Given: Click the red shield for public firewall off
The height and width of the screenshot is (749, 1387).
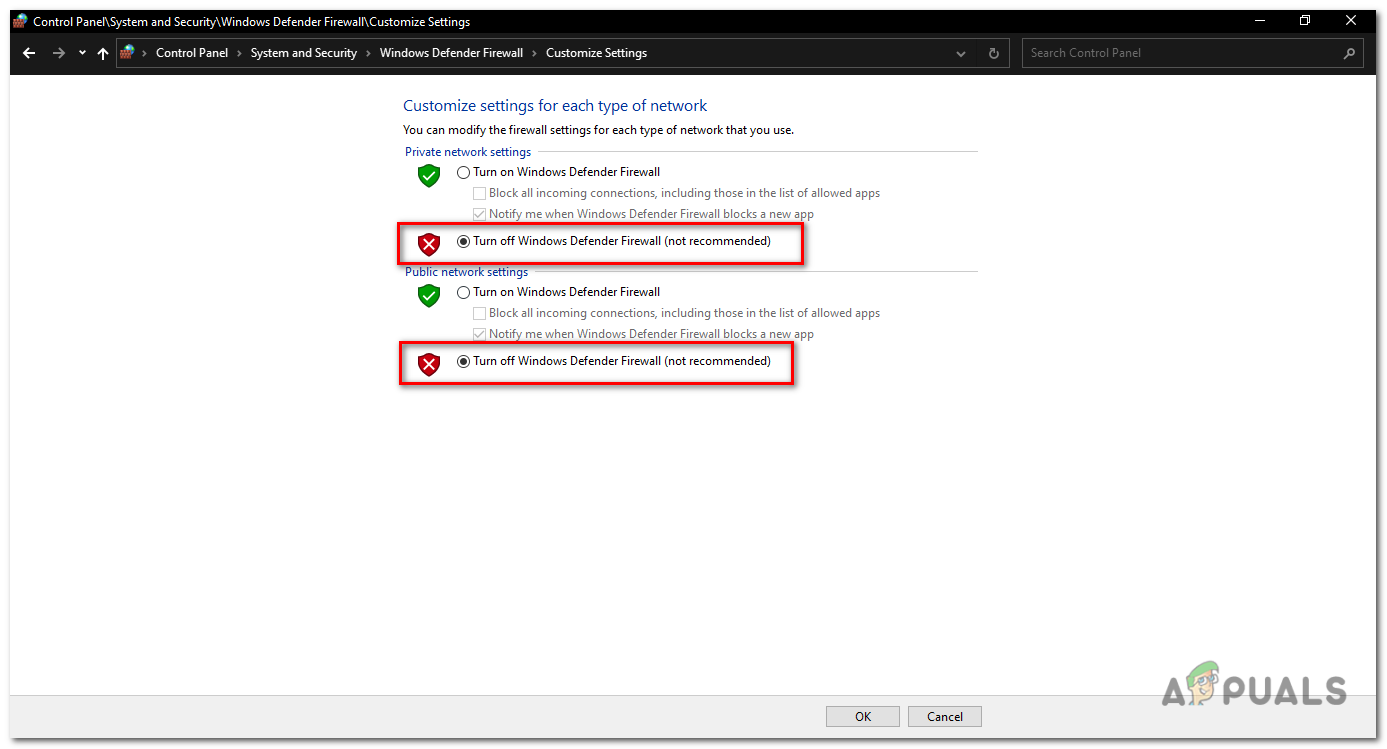Looking at the screenshot, I should tap(429, 364).
